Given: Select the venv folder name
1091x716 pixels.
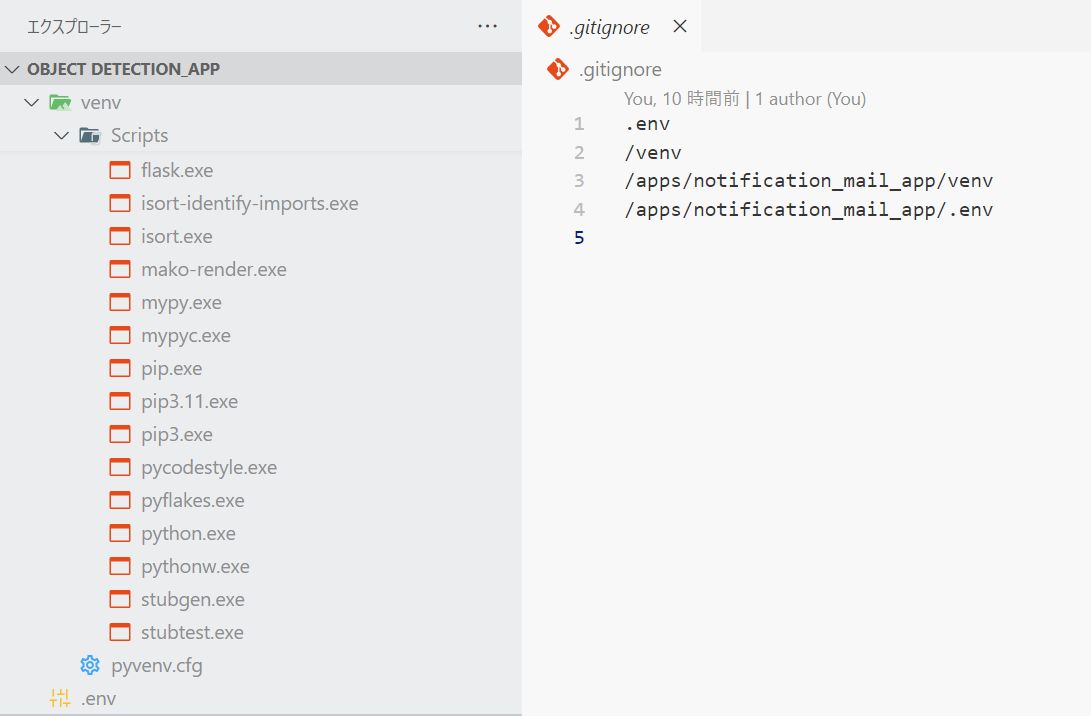Looking at the screenshot, I should point(101,103).
